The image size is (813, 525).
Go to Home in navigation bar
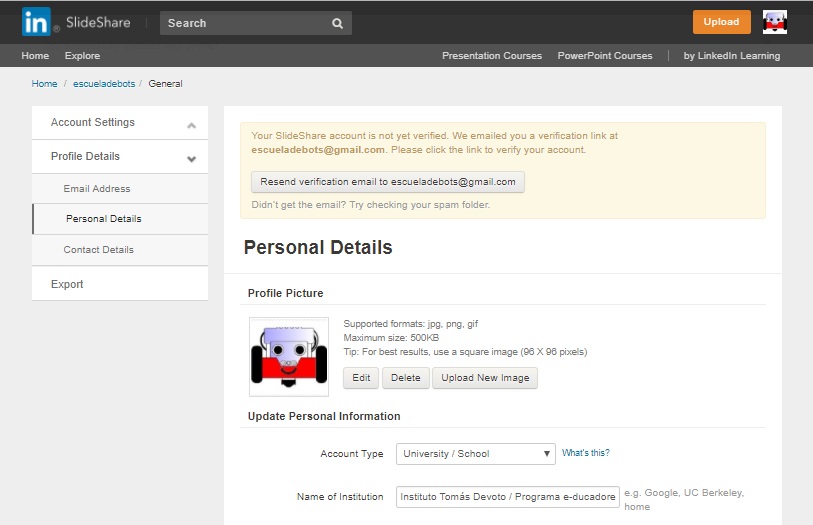click(x=35, y=56)
